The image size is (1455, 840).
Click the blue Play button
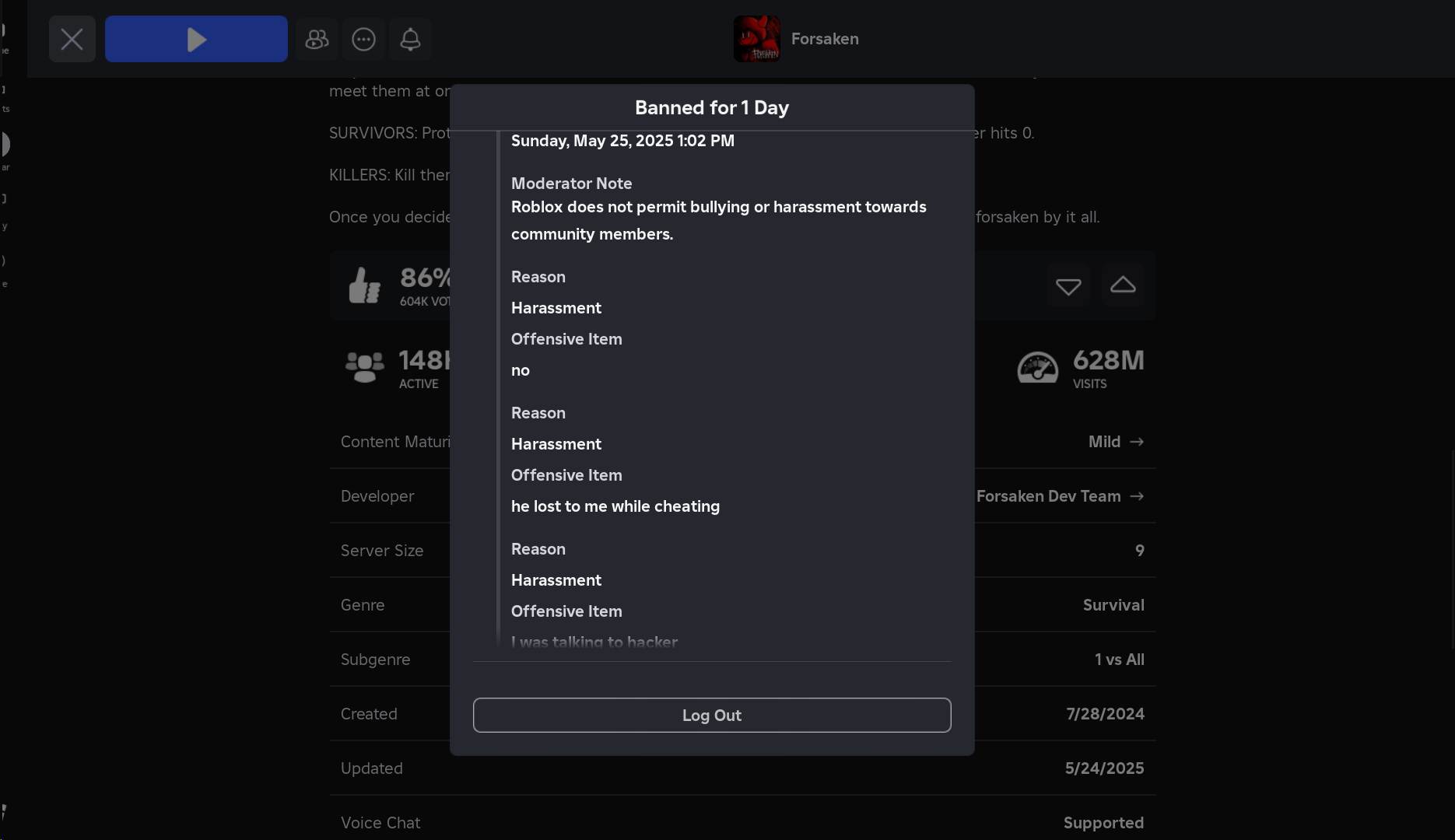[x=196, y=39]
